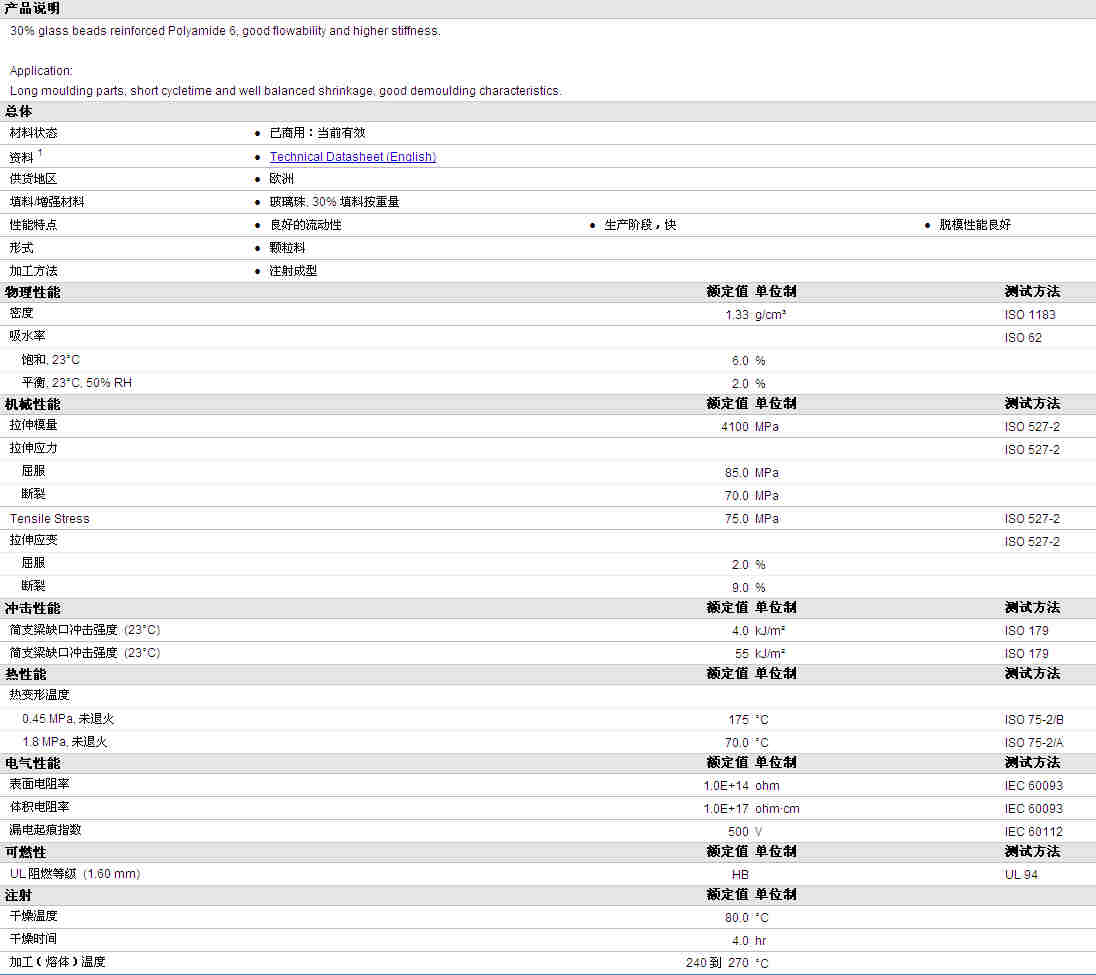Click the 产品说明 section header
The height and width of the screenshot is (975, 1096).
(32, 8)
